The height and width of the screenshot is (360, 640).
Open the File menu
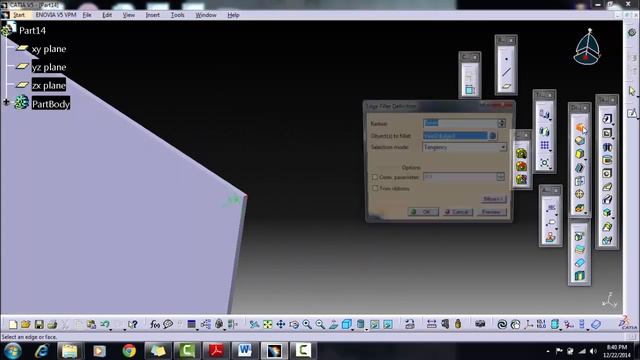(87, 15)
